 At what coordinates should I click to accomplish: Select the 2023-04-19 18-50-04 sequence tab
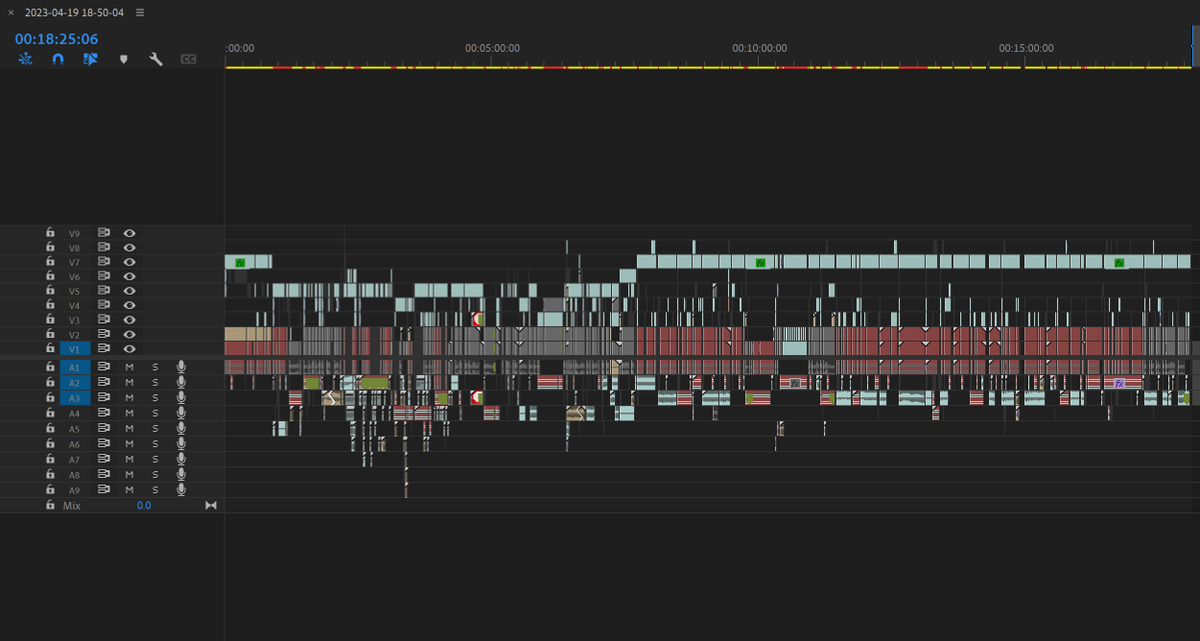75,13
